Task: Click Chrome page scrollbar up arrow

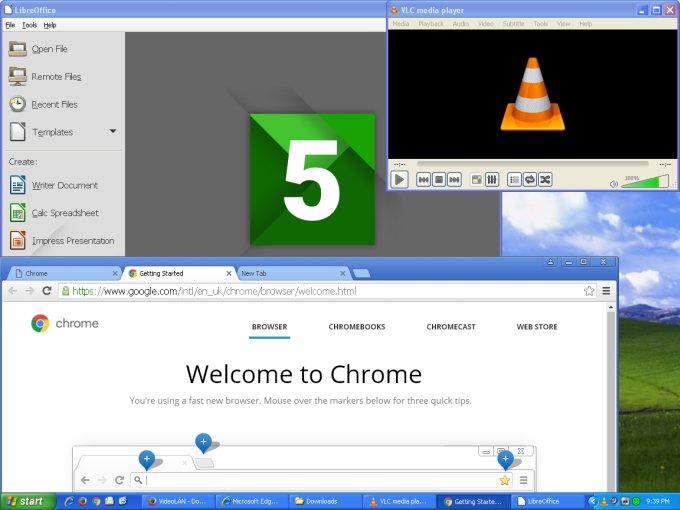Action: (611, 307)
